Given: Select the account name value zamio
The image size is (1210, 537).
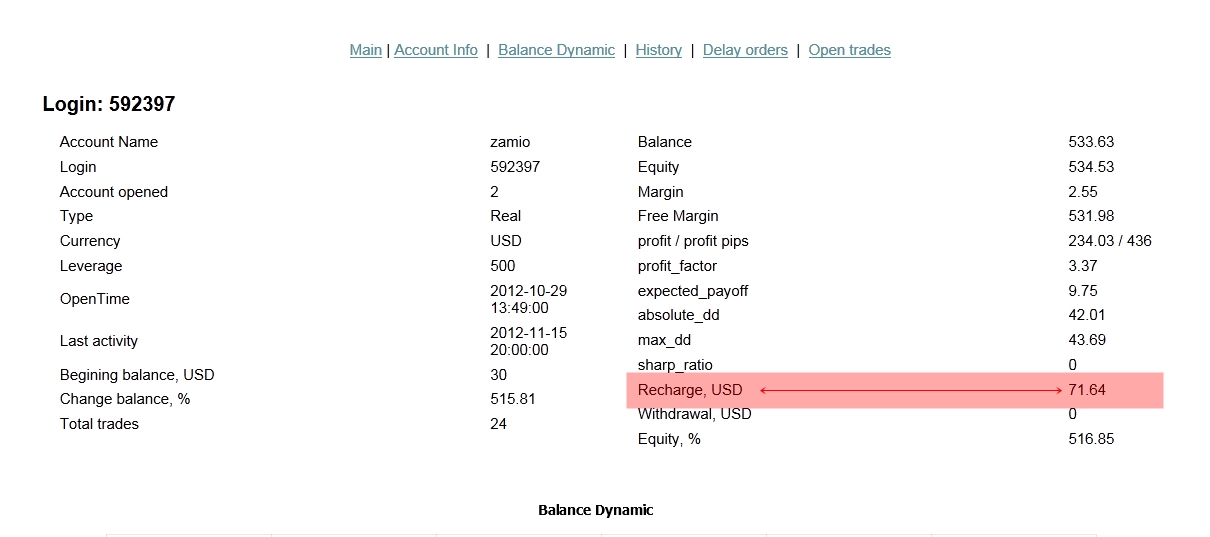Looking at the screenshot, I should [x=510, y=142].
